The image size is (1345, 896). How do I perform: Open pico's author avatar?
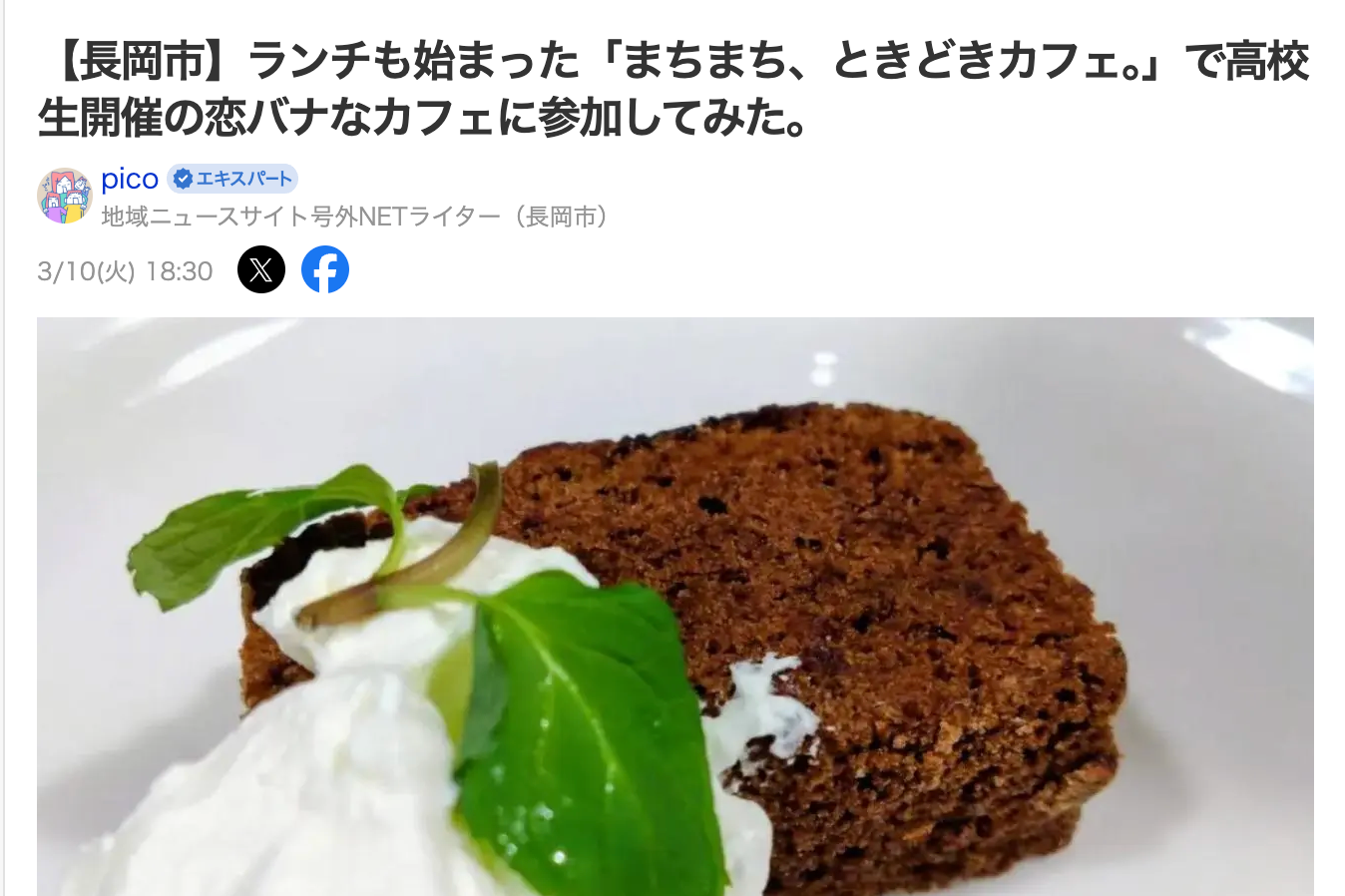(65, 196)
